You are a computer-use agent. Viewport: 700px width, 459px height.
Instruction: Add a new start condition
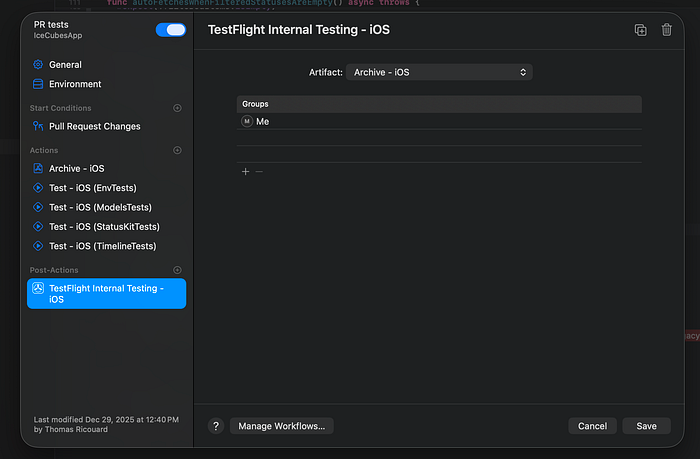click(177, 108)
